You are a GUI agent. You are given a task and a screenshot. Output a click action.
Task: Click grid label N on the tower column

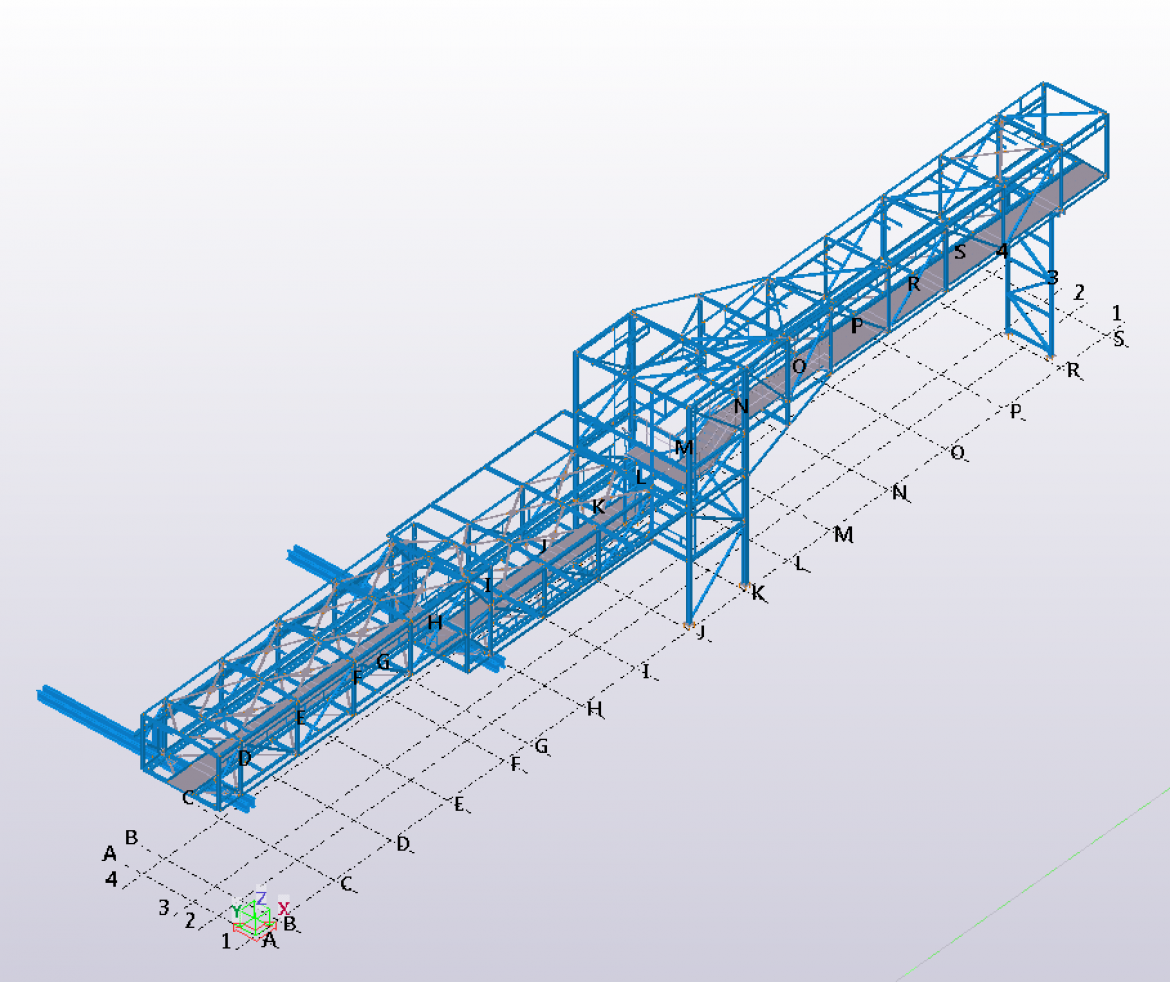[740, 406]
